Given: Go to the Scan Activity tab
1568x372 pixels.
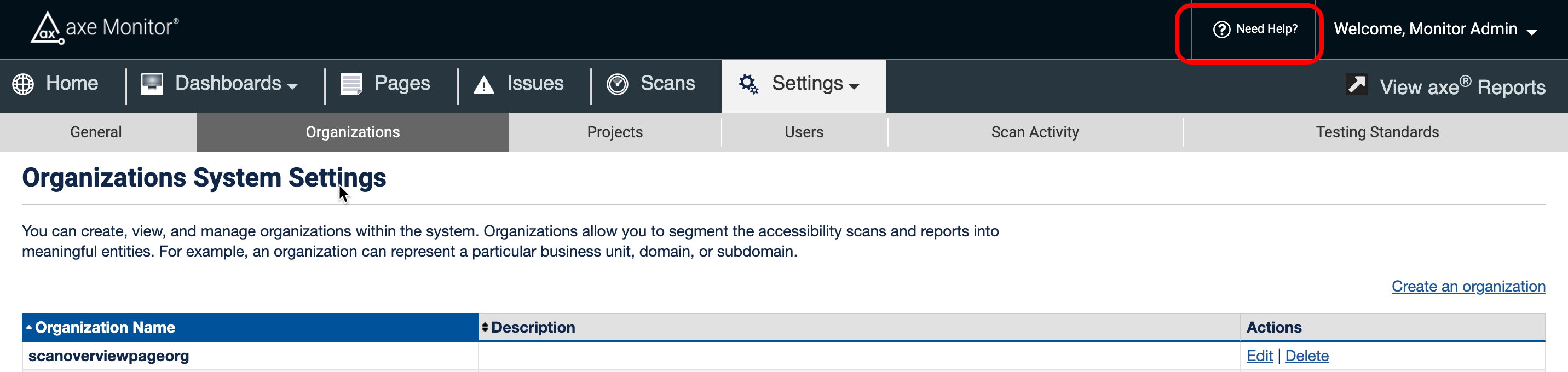Looking at the screenshot, I should point(1034,132).
